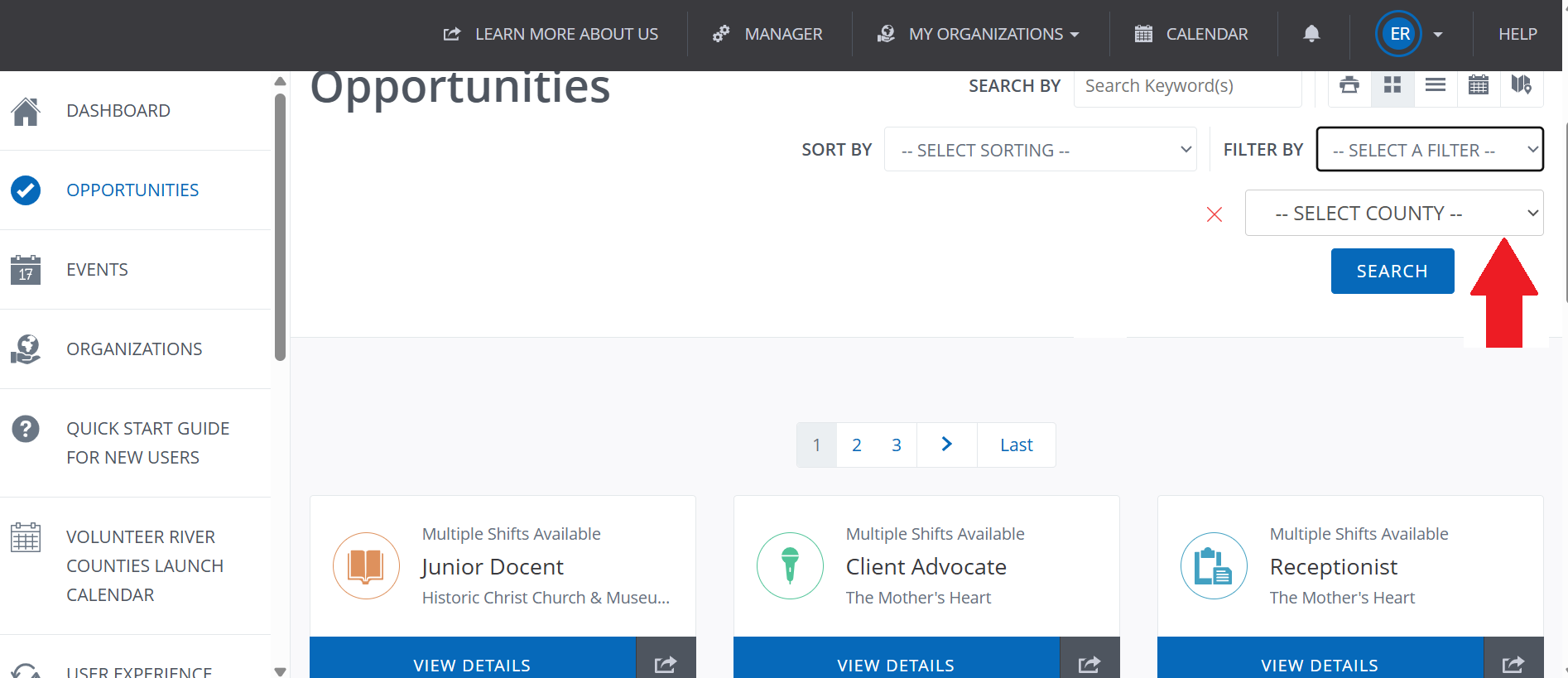The image size is (1568, 678).
Task: Click sidebar scroll down arrow
Action: (x=280, y=671)
